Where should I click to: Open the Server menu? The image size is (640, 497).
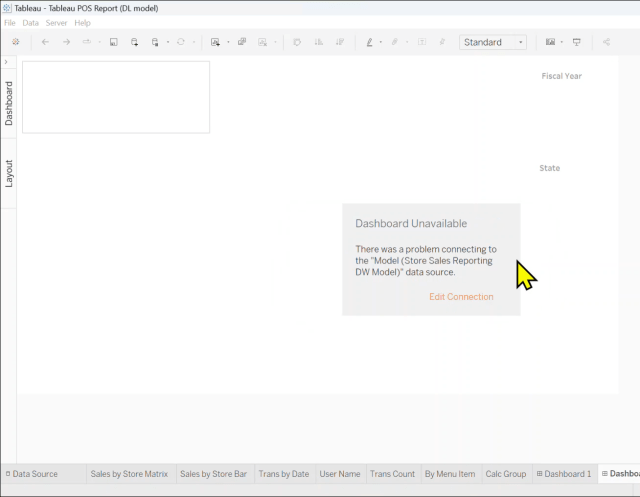[56, 23]
